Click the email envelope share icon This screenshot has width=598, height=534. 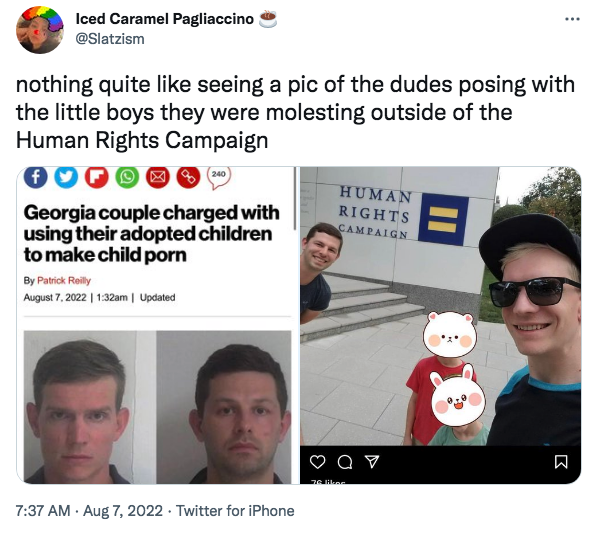tap(158, 177)
